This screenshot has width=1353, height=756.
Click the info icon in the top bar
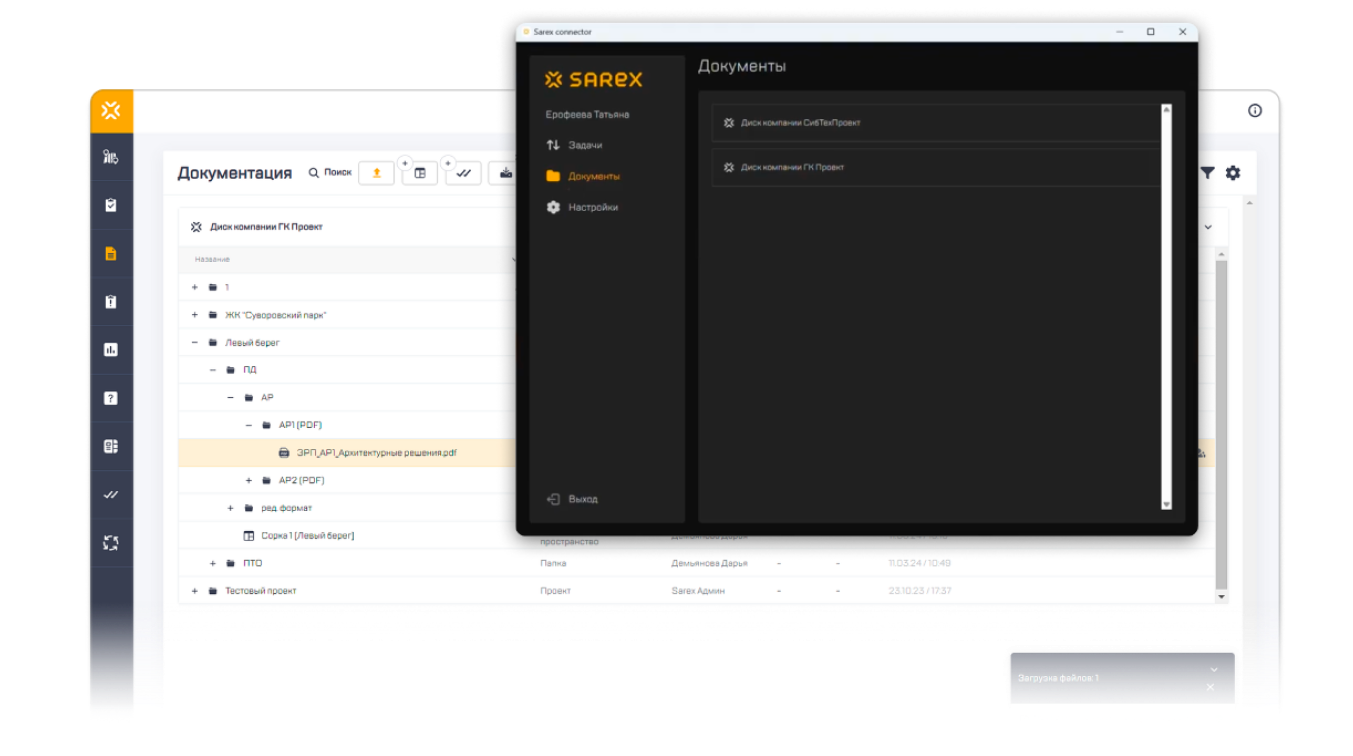pos(1255,111)
